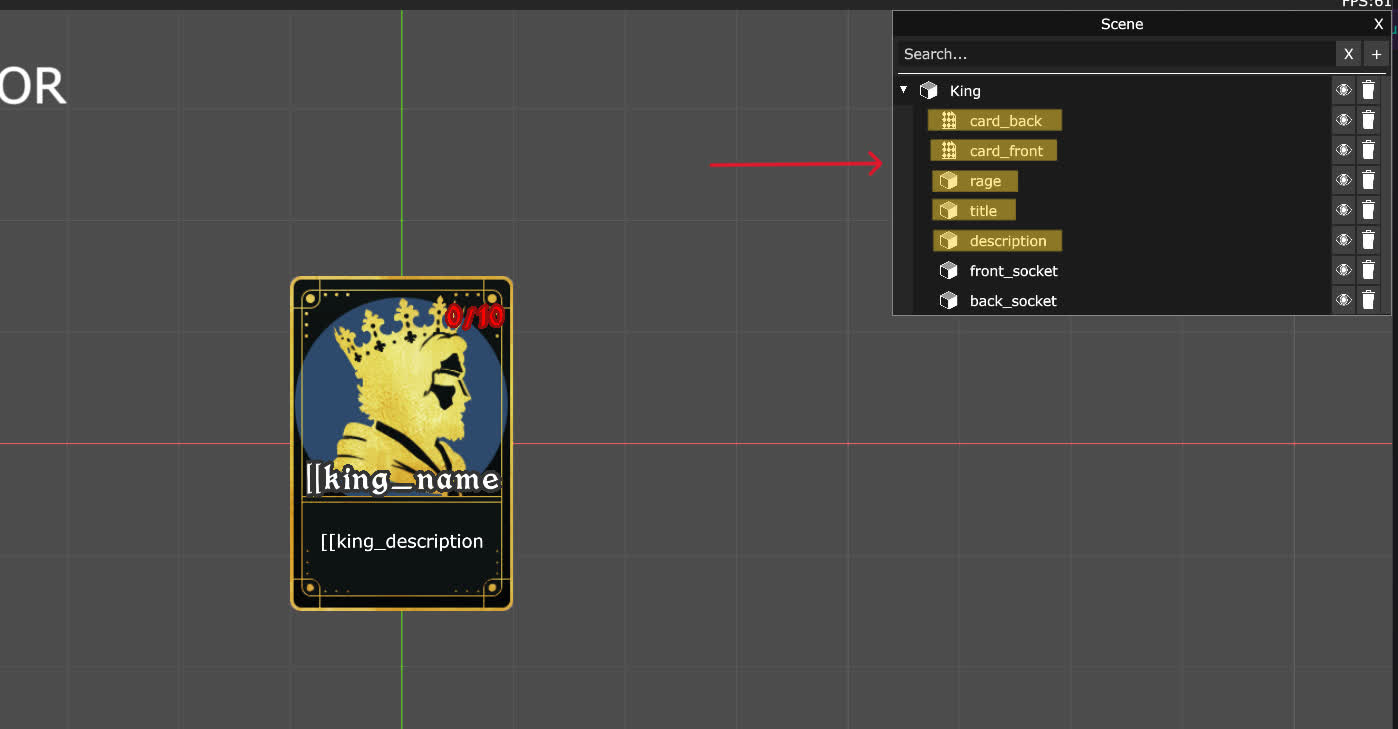Toggle front_socket visibility eye
This screenshot has width=1398, height=729.
pyautogui.click(x=1344, y=270)
